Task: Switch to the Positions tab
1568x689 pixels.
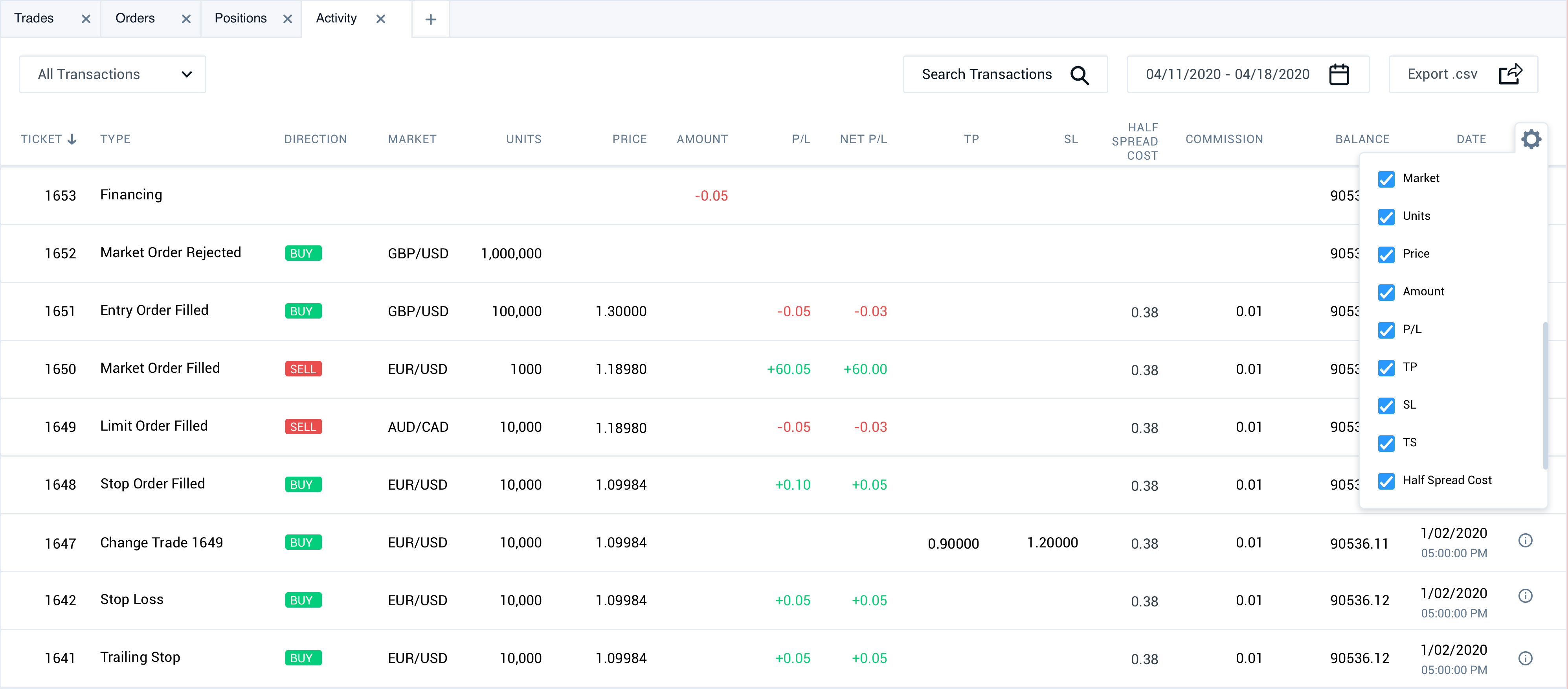Action: coord(241,18)
